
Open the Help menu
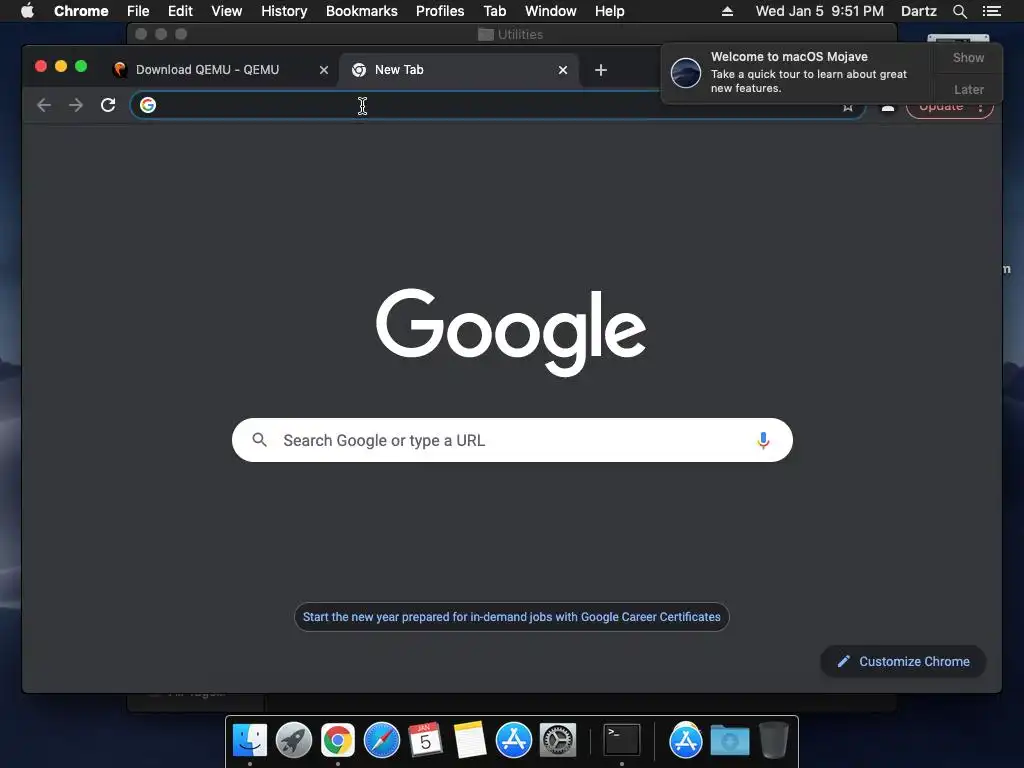point(609,11)
